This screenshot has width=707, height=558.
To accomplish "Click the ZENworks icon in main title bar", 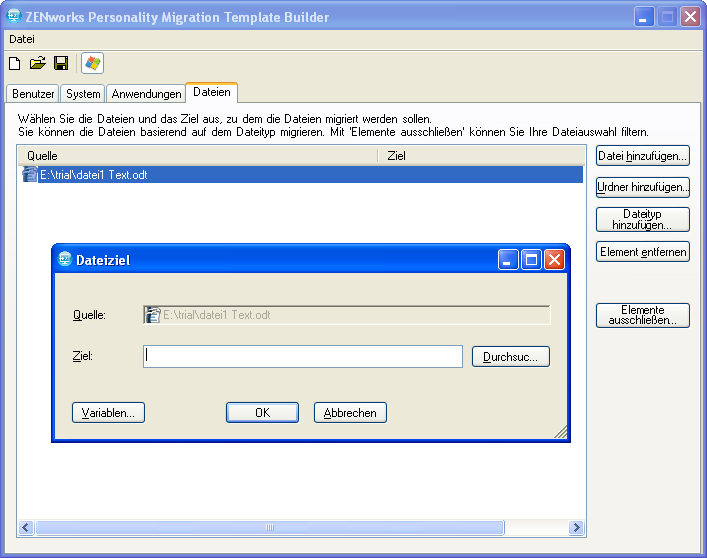I will coord(14,16).
